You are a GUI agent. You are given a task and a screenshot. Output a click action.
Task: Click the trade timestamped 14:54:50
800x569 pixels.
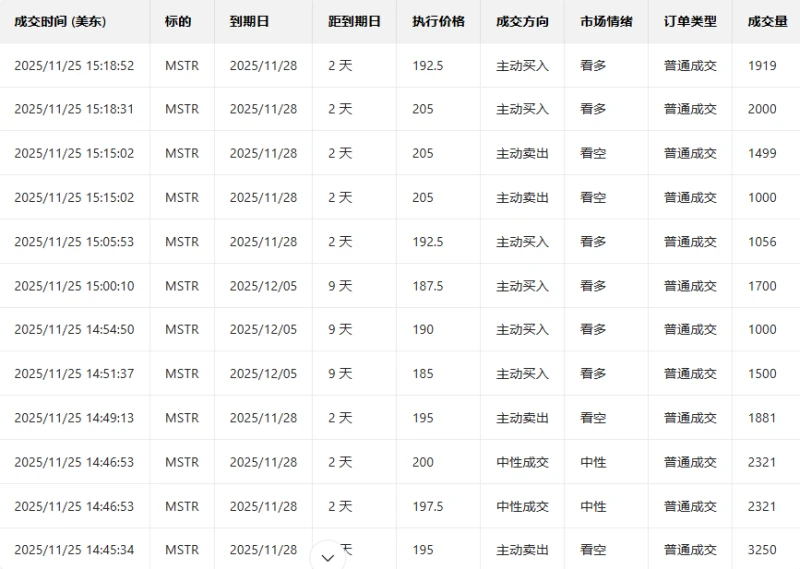click(74, 330)
